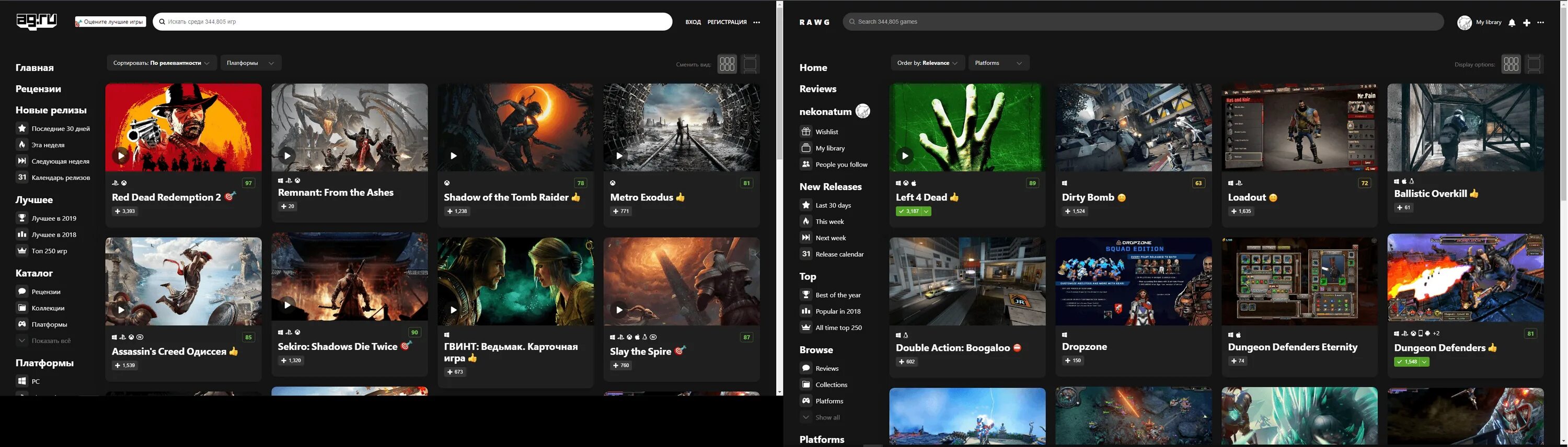Click the Wishlist gift icon in RAWG sidebar
The width and height of the screenshot is (1568, 447).
tap(806, 132)
